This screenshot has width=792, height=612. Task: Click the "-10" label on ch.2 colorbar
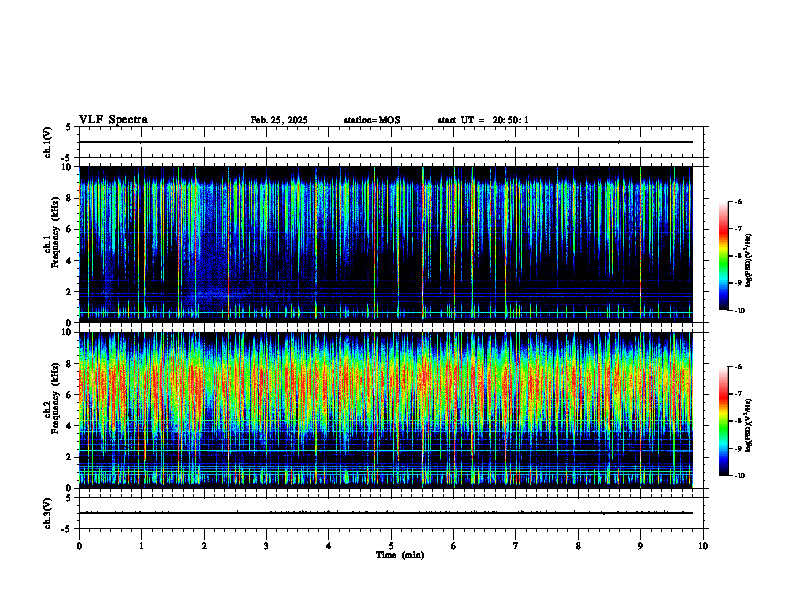click(x=739, y=476)
